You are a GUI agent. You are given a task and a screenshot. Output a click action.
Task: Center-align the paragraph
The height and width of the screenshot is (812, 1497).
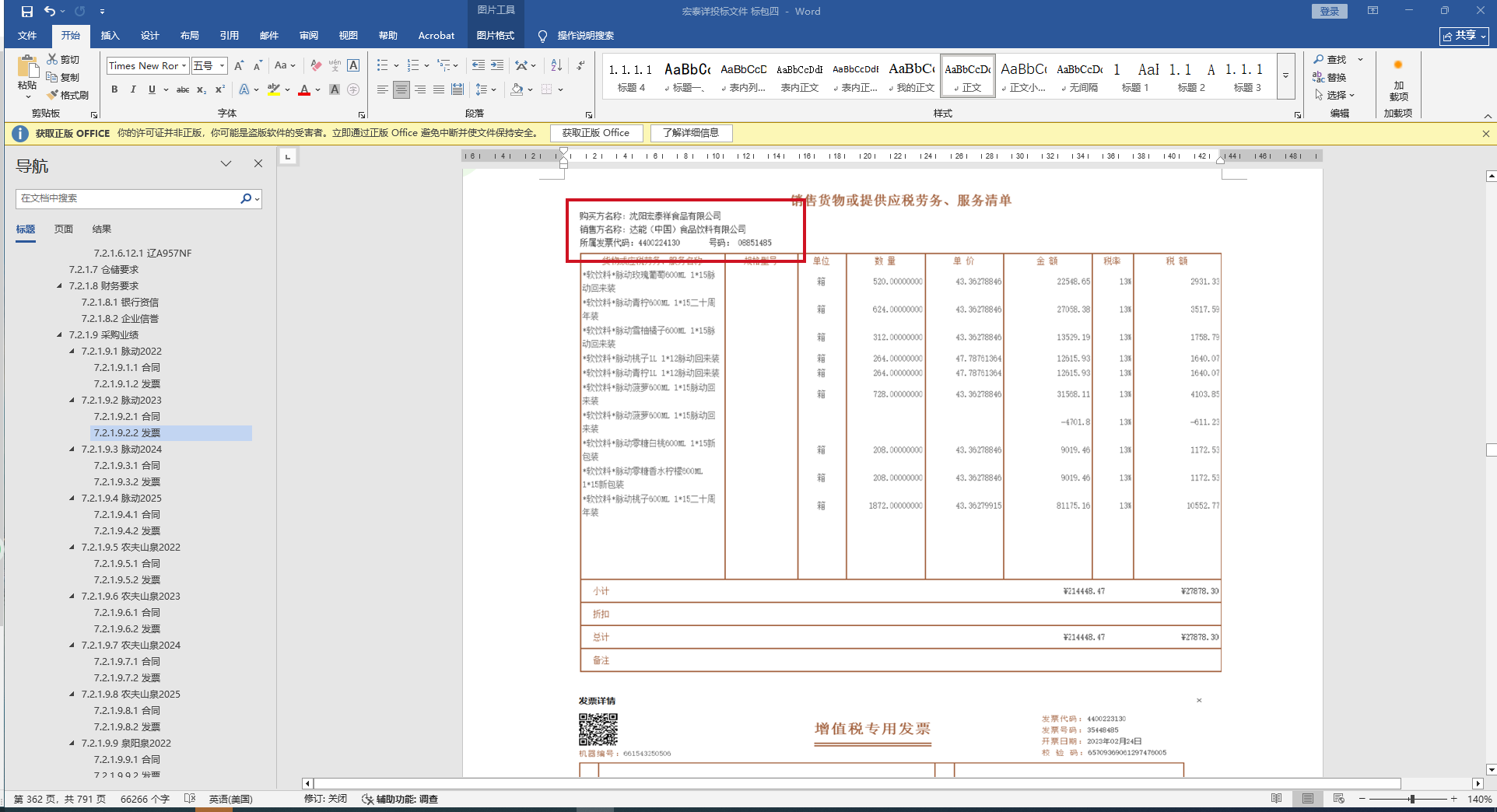click(401, 89)
